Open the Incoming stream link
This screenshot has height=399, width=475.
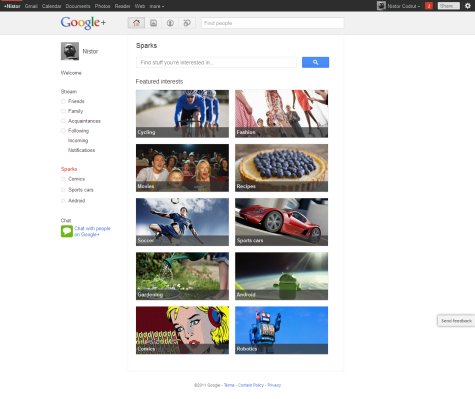(x=78, y=140)
